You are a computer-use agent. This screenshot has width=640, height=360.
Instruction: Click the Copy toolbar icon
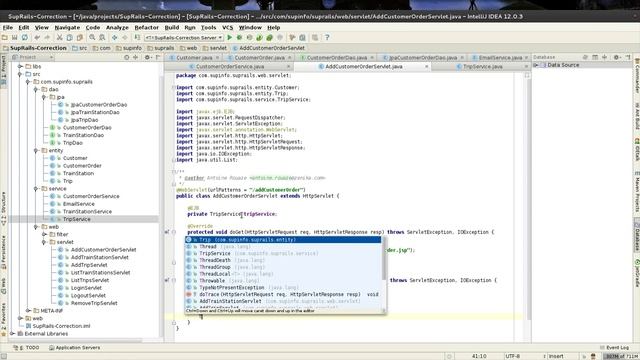[69, 38]
